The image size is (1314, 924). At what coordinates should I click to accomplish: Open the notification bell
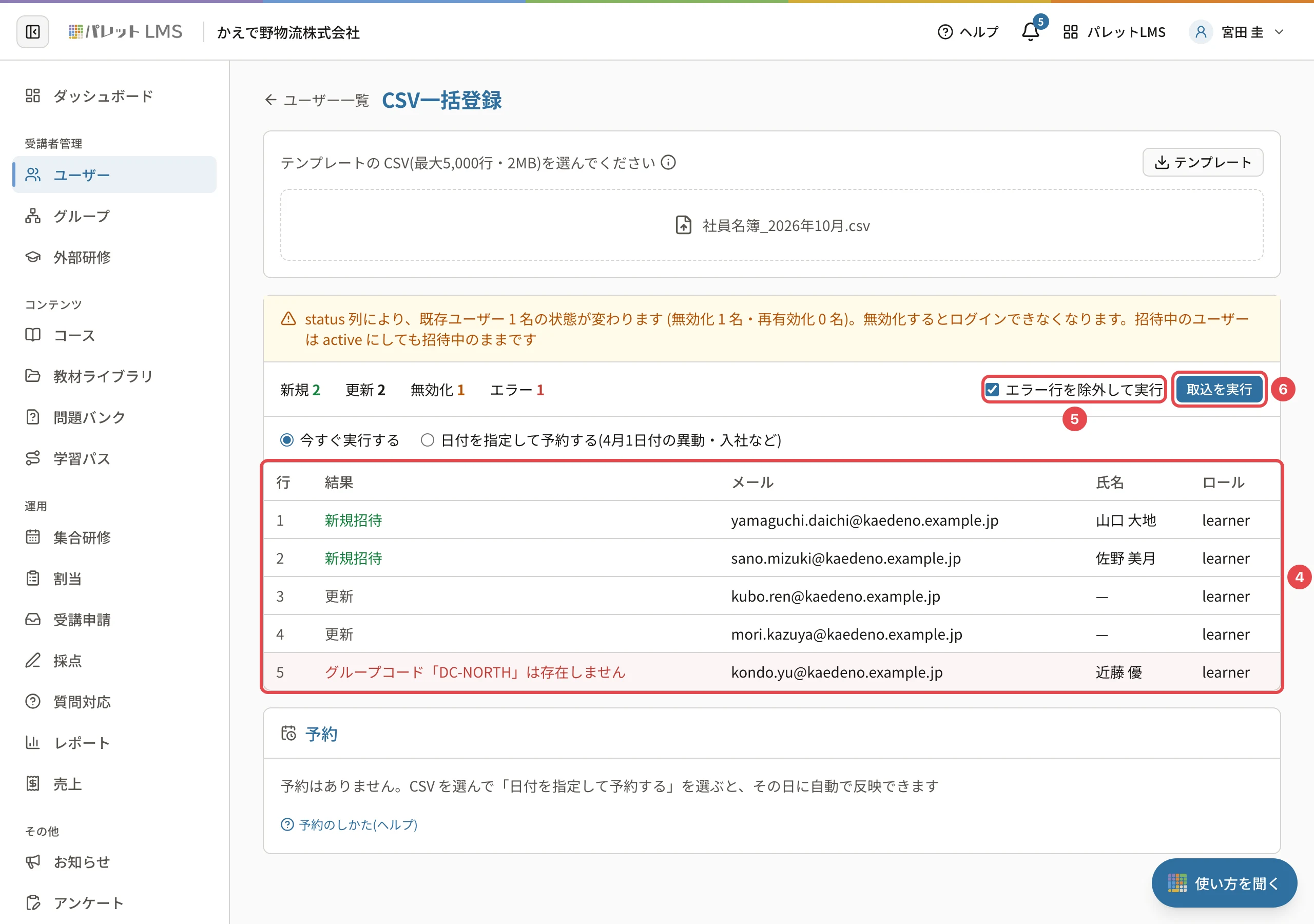tap(1031, 32)
